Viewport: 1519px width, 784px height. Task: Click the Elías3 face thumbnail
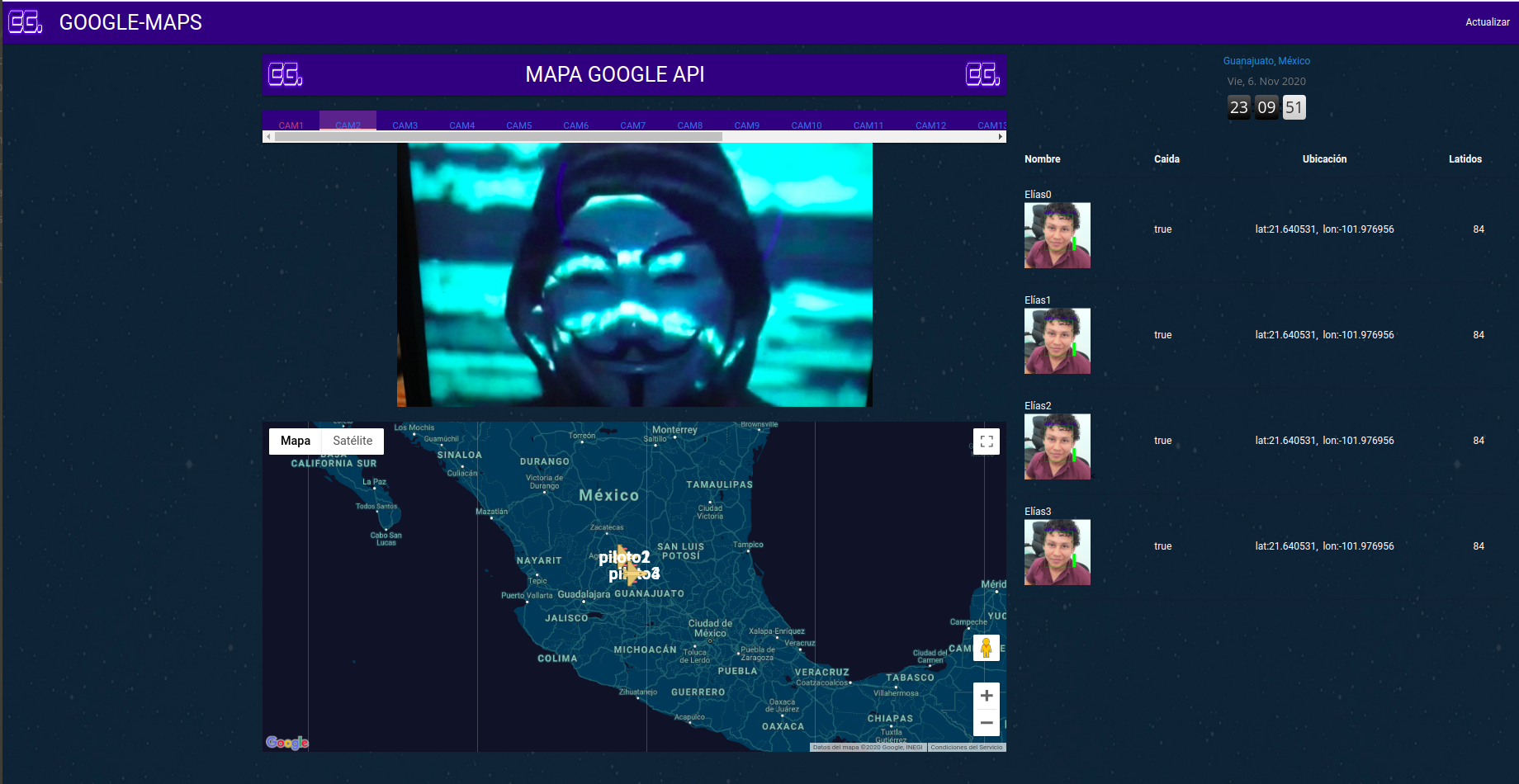1058,552
